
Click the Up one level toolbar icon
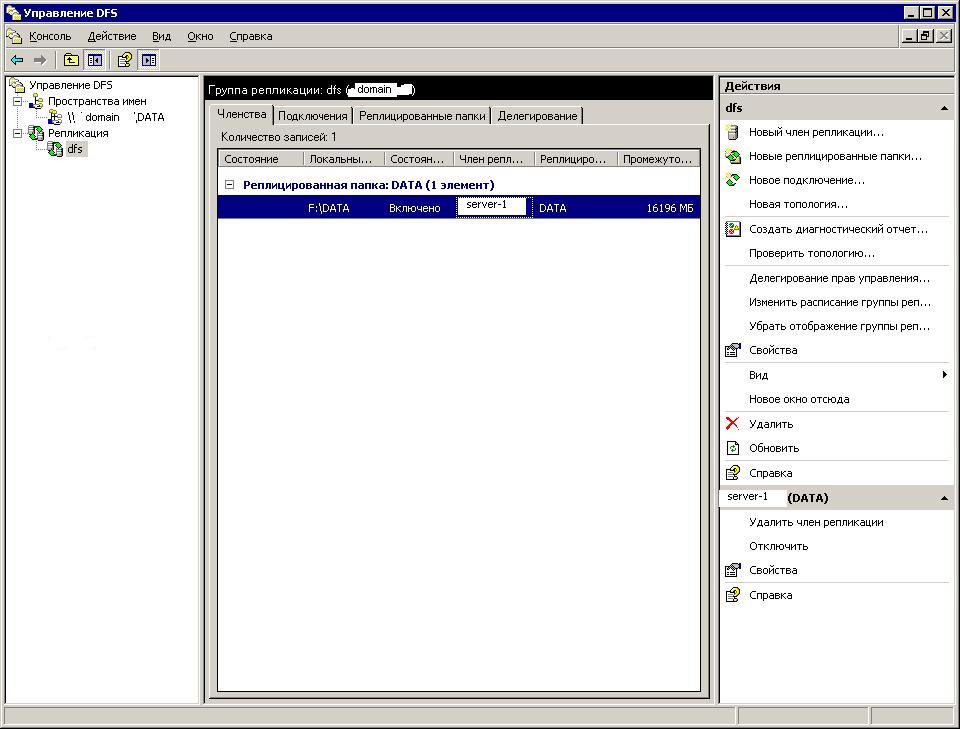(x=72, y=60)
